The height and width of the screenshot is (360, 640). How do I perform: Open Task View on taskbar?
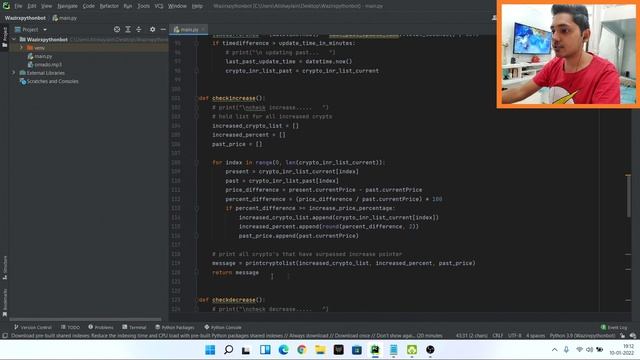pos(246,350)
